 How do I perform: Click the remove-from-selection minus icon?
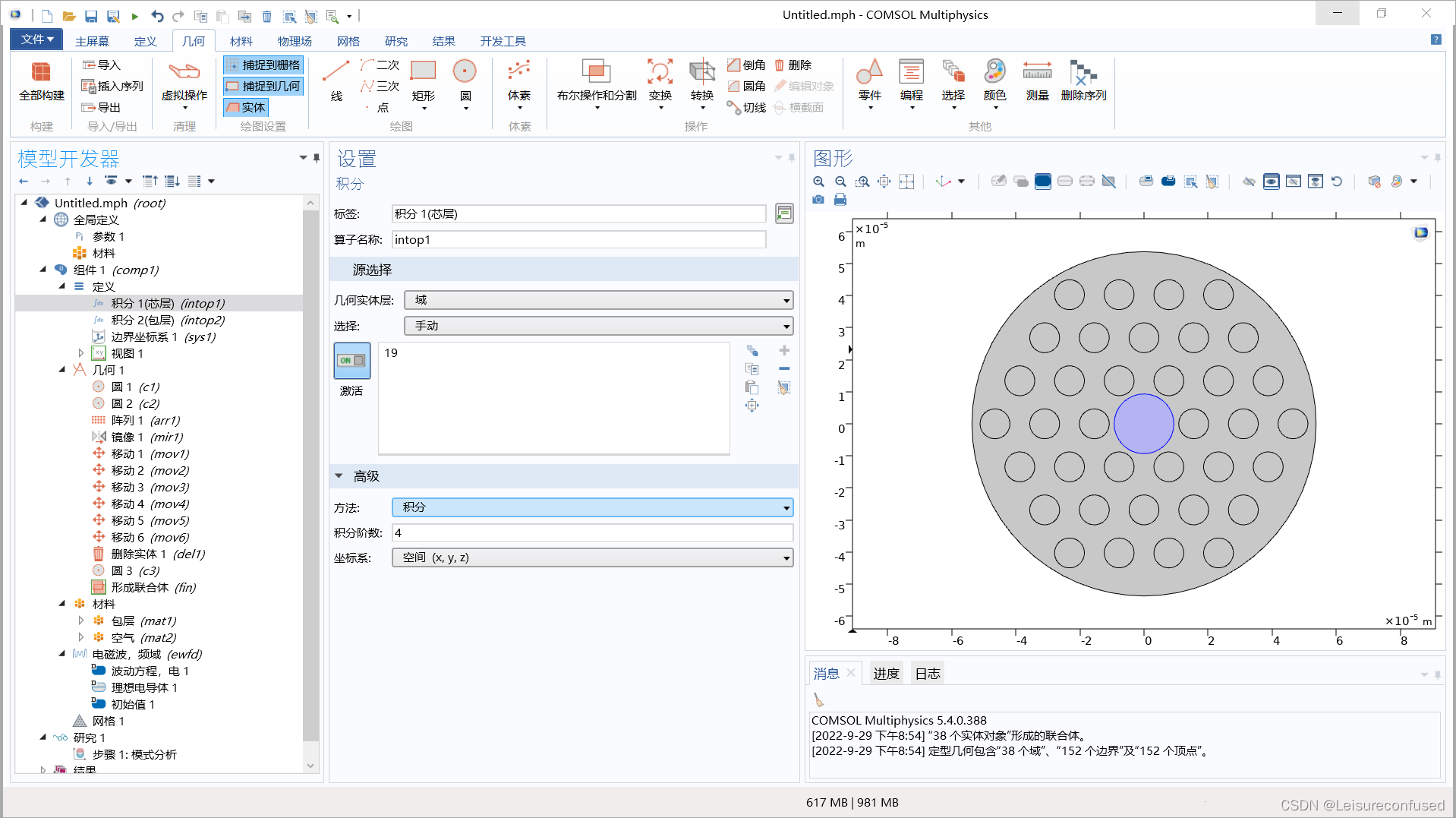pyautogui.click(x=784, y=369)
